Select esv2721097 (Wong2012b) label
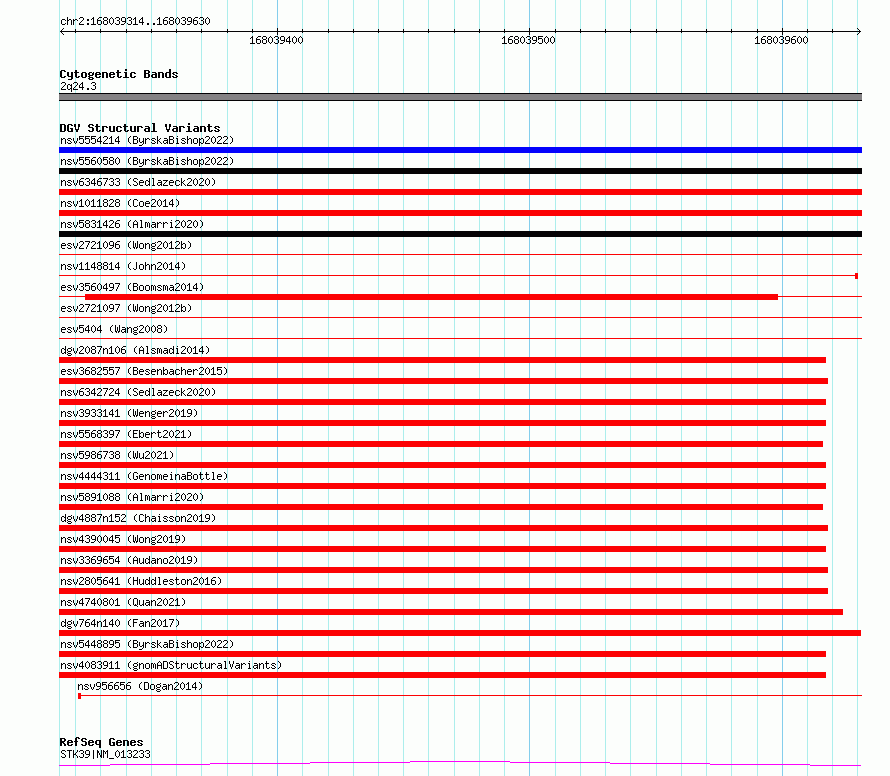 pos(126,308)
